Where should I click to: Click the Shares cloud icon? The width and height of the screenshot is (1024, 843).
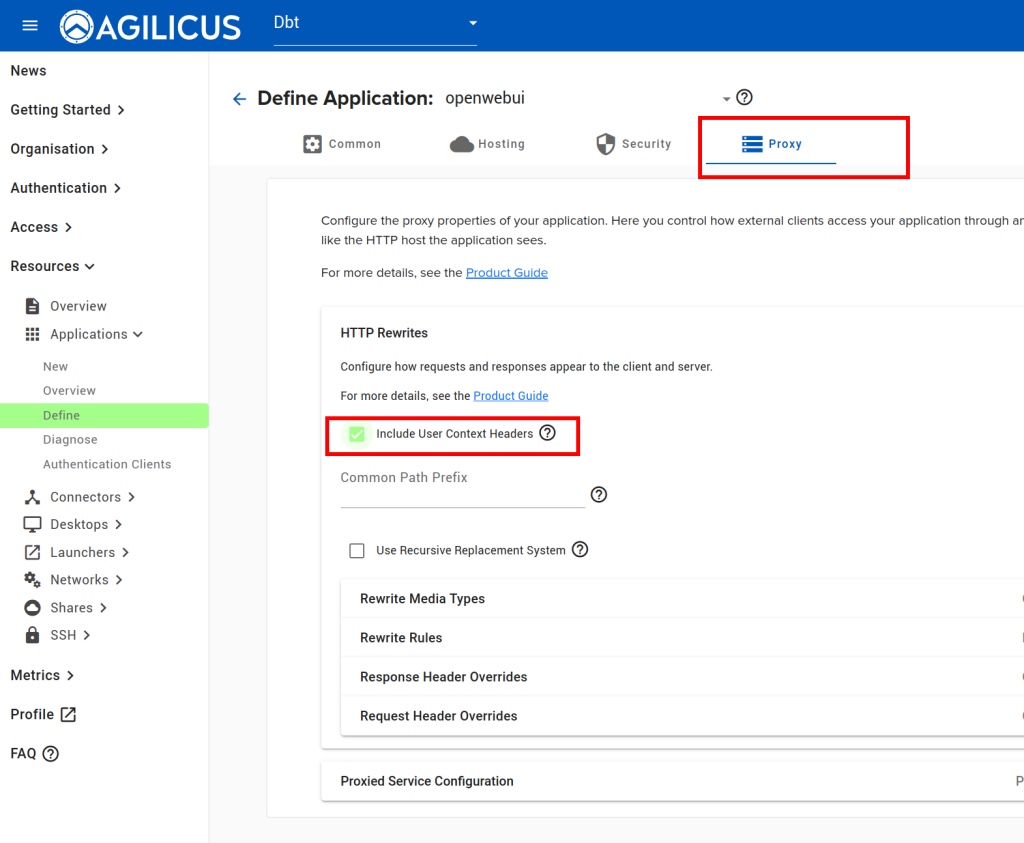point(32,608)
